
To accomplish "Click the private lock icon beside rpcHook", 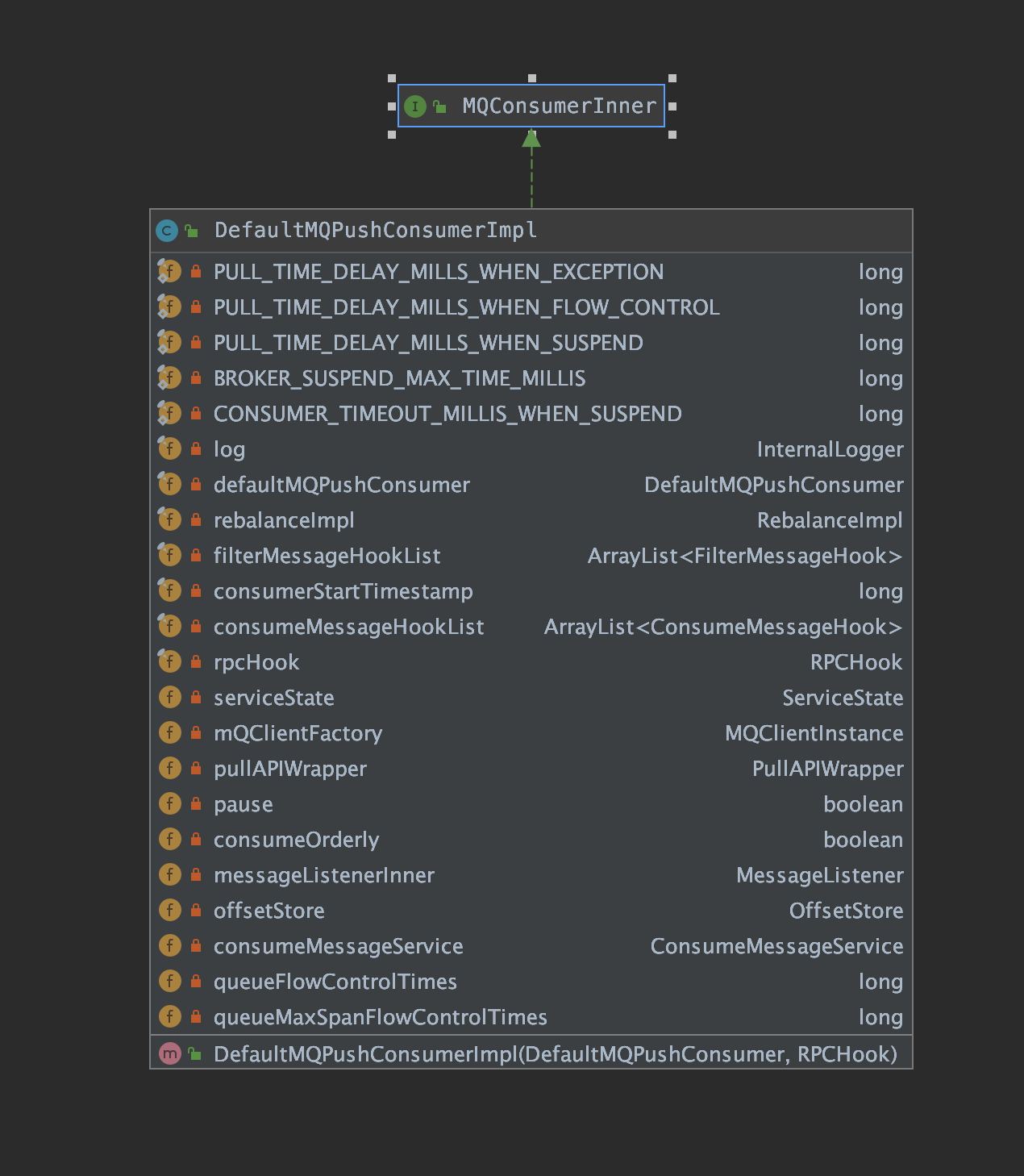I will (196, 661).
